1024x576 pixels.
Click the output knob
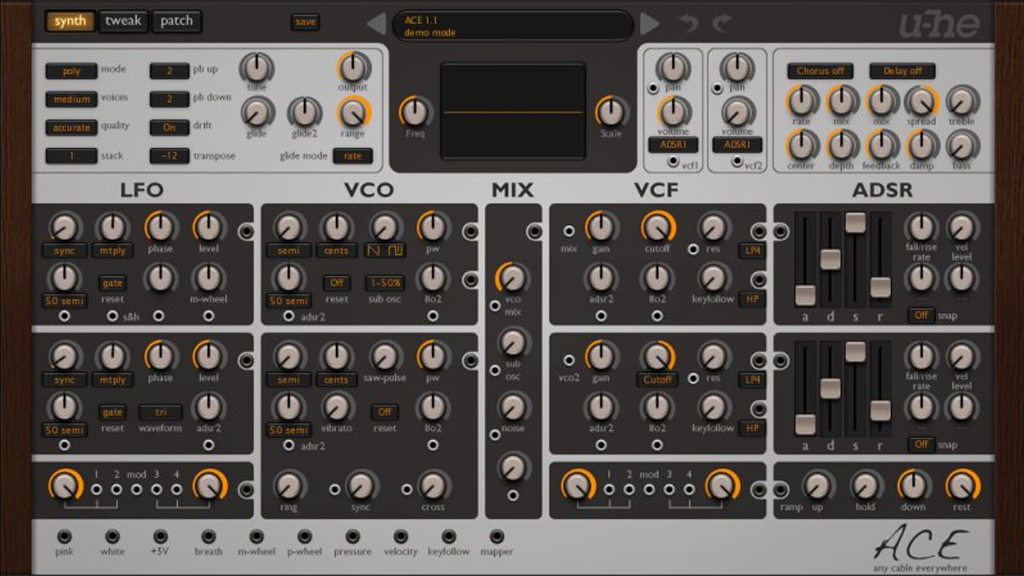(x=353, y=67)
